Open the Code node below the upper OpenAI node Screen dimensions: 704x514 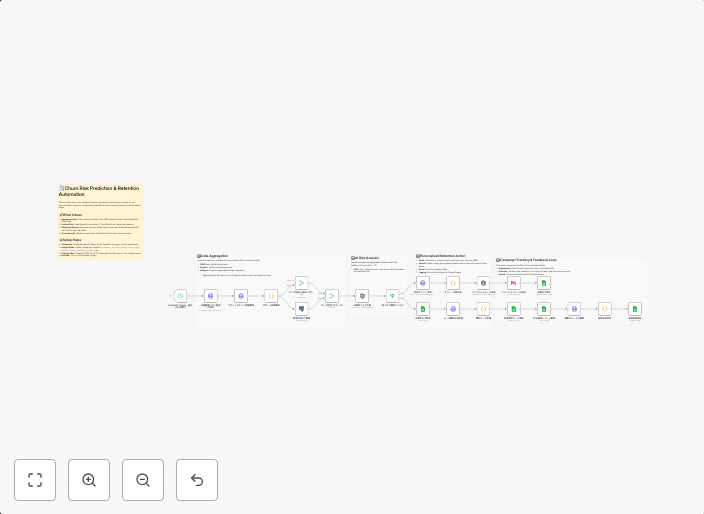click(484, 309)
